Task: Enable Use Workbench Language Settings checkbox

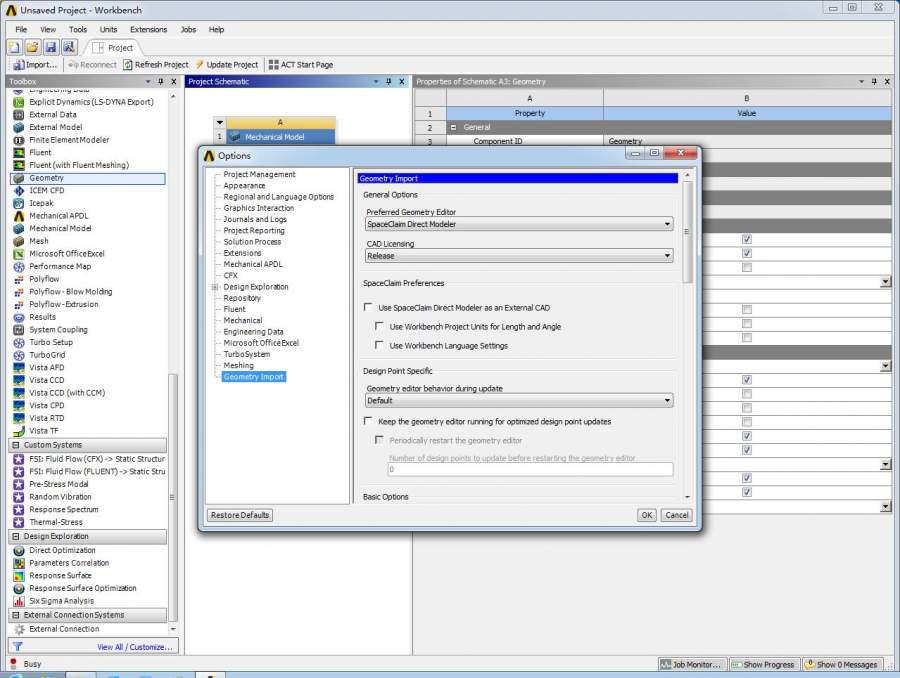Action: [379, 345]
